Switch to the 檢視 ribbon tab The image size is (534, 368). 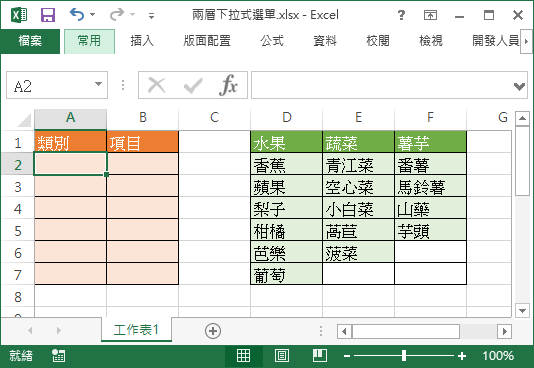[x=430, y=41]
